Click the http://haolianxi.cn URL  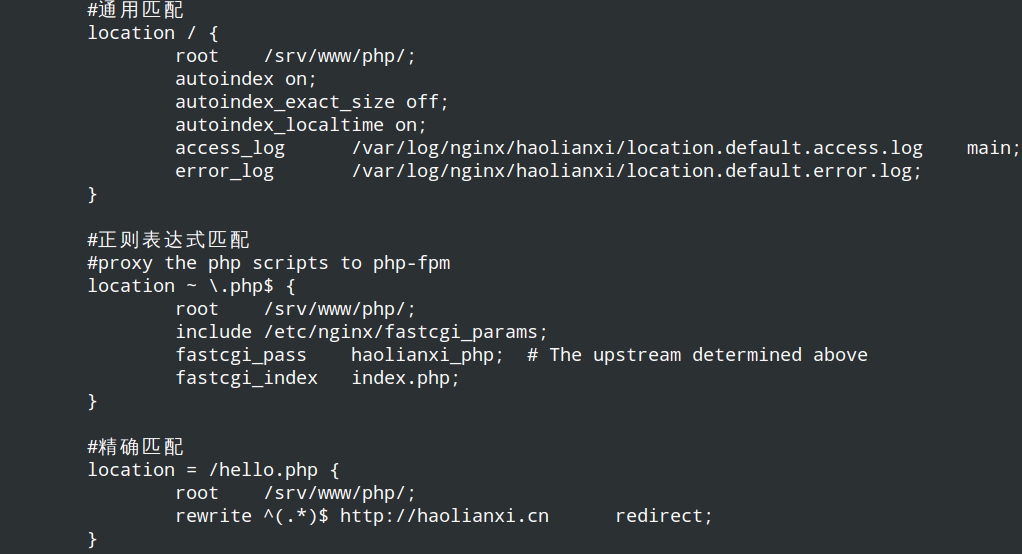pos(445,516)
